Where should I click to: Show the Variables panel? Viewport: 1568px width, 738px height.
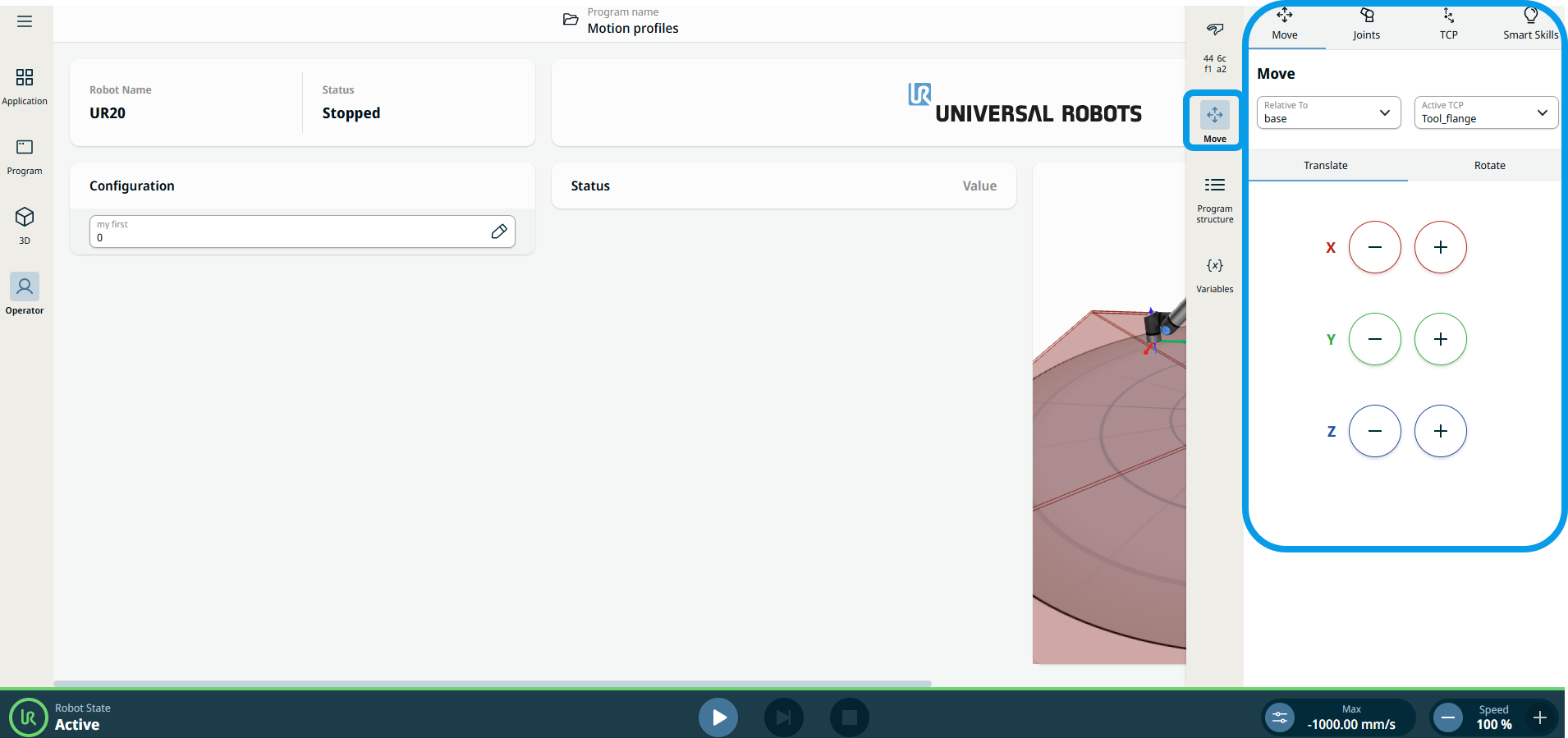pyautogui.click(x=1214, y=274)
